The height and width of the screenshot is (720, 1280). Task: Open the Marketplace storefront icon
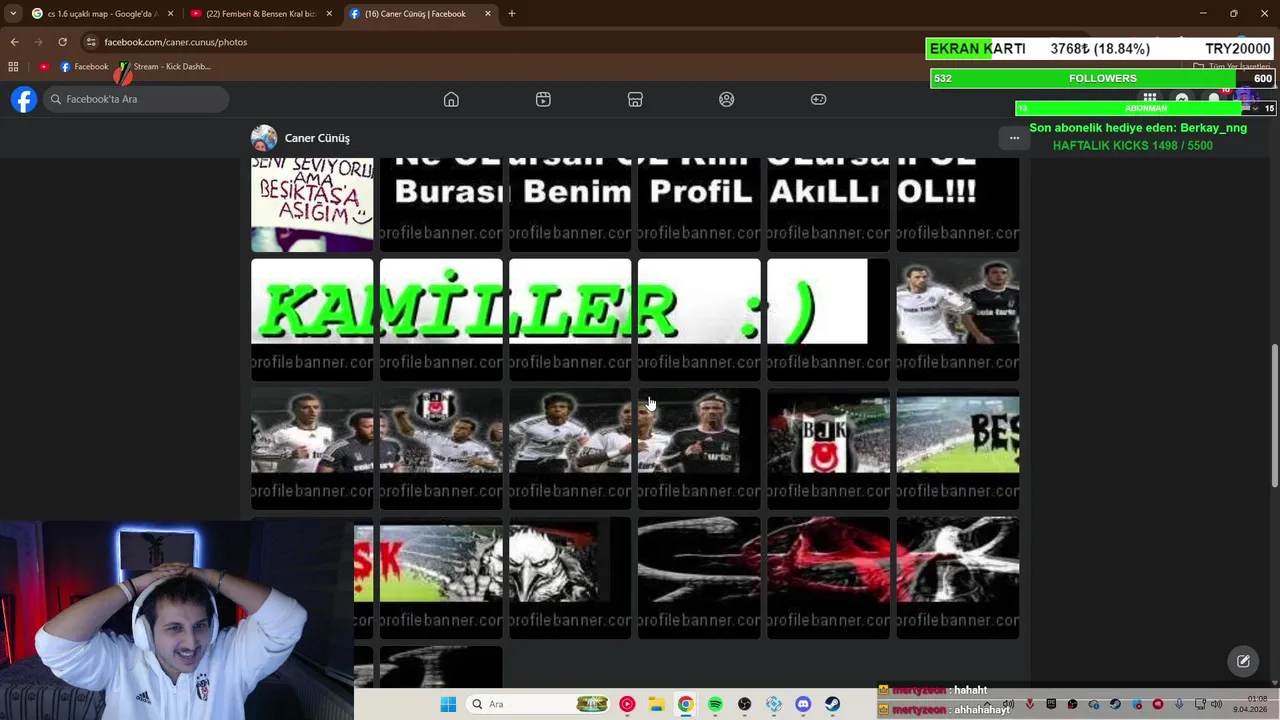635,99
